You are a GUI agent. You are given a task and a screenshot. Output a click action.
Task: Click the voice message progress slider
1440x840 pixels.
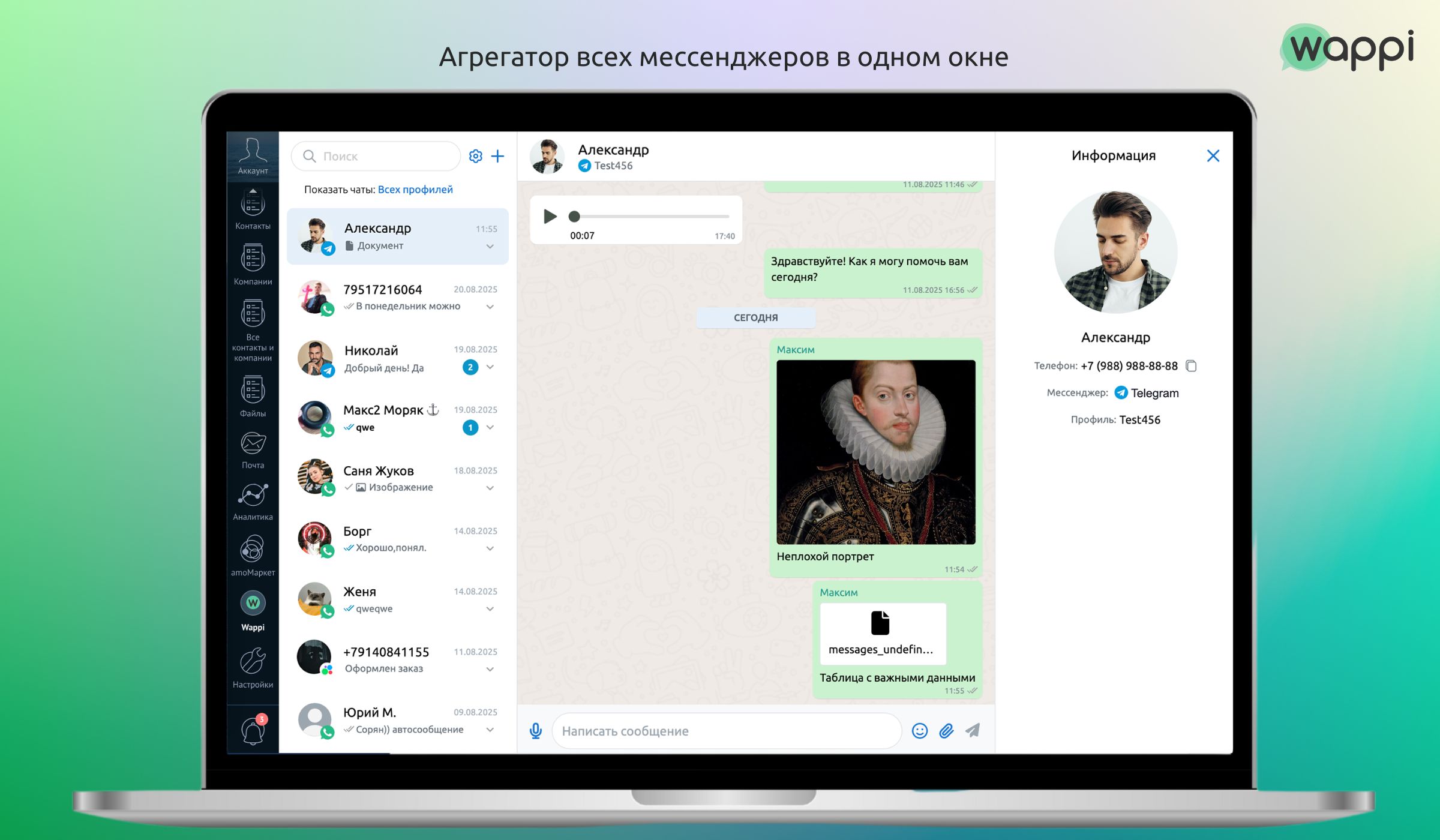[649, 216]
